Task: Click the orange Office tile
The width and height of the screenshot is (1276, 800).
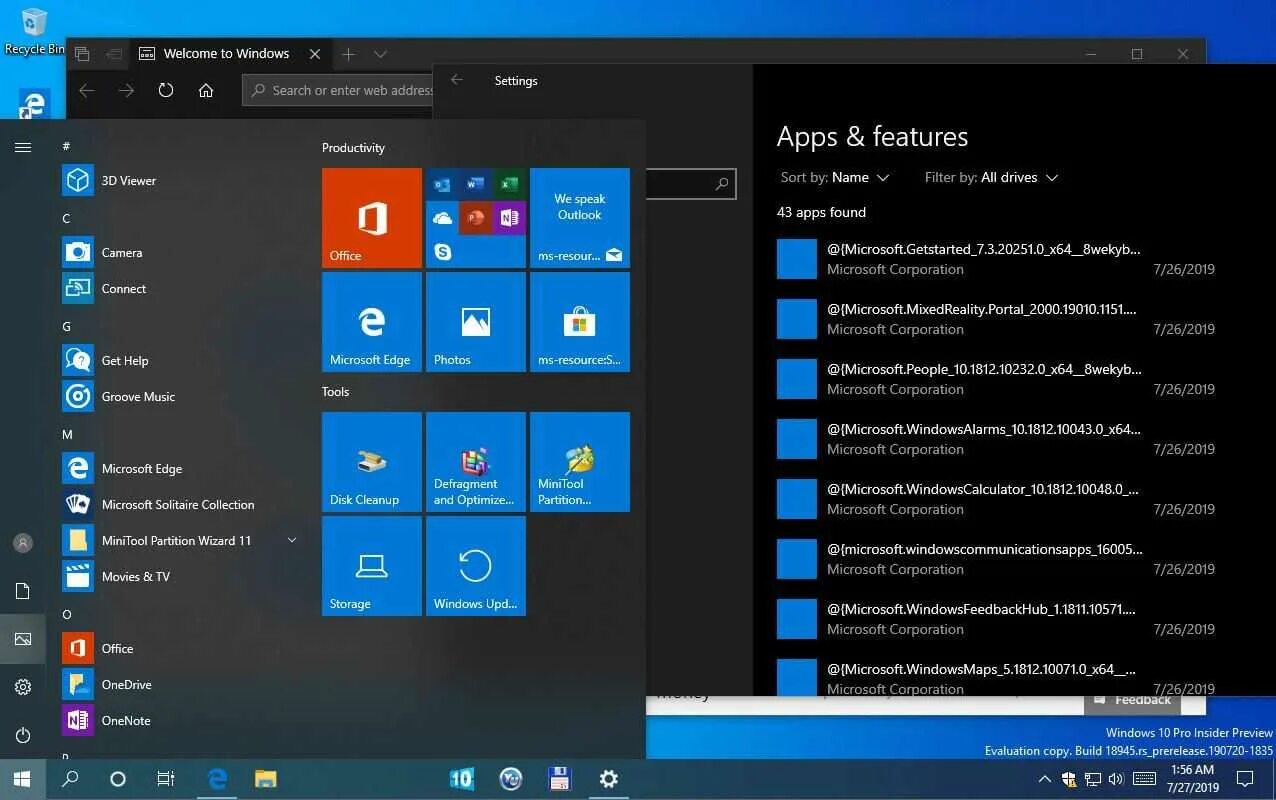Action: tap(372, 218)
